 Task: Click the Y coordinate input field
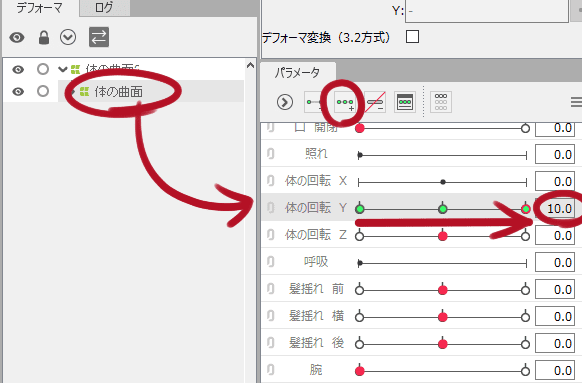[487, 11]
